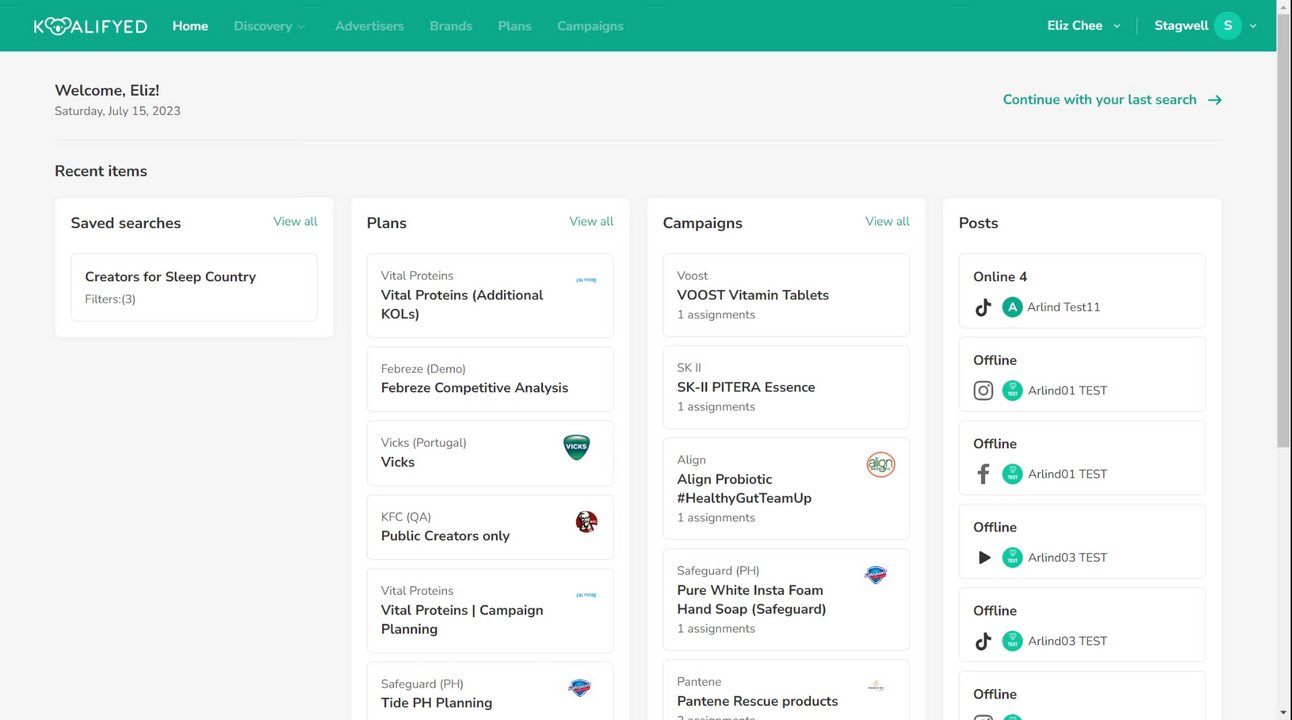Click the Safeguard logo in Pure White Insta Foam campaign
Image resolution: width=1292 pixels, height=720 pixels.
coord(876,574)
